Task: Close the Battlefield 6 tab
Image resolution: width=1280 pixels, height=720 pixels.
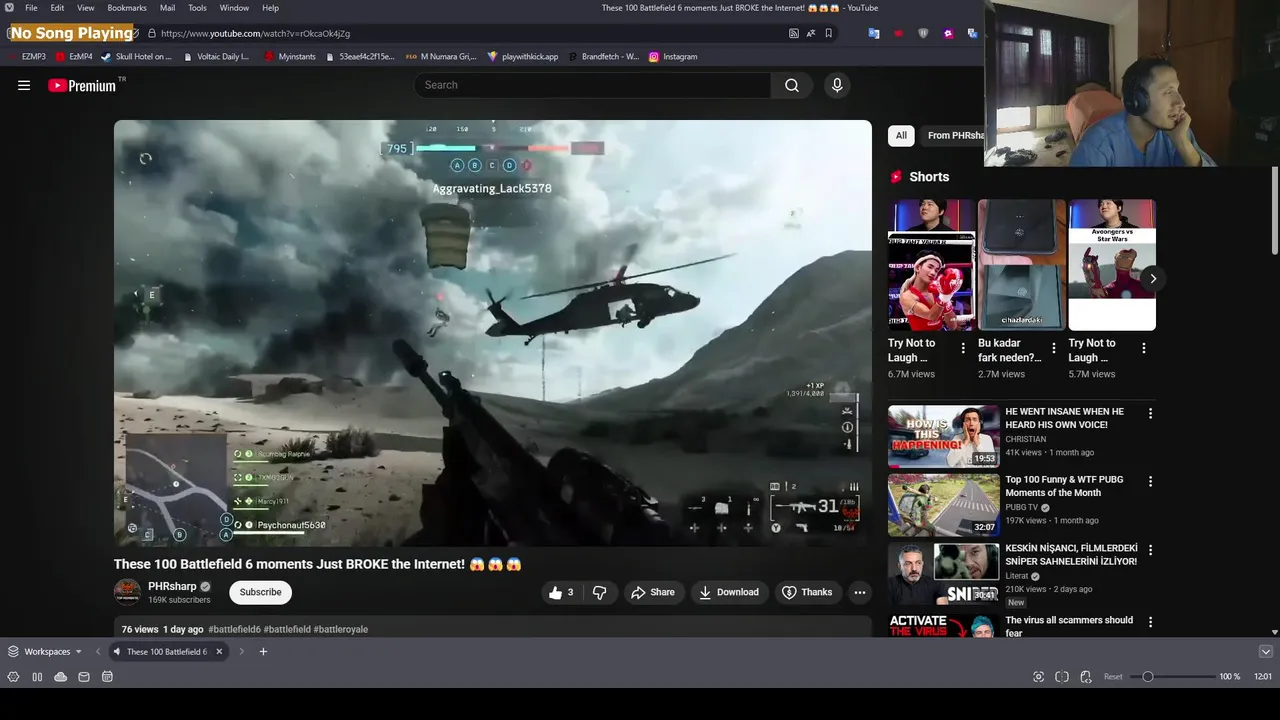Action: 219,652
